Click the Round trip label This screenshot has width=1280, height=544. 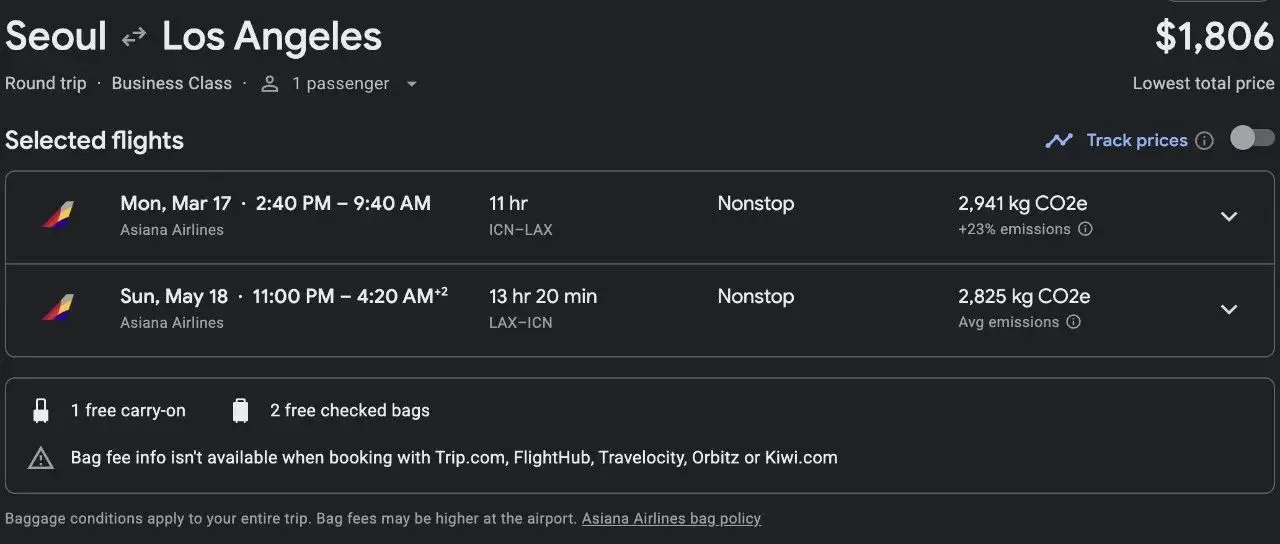click(46, 84)
